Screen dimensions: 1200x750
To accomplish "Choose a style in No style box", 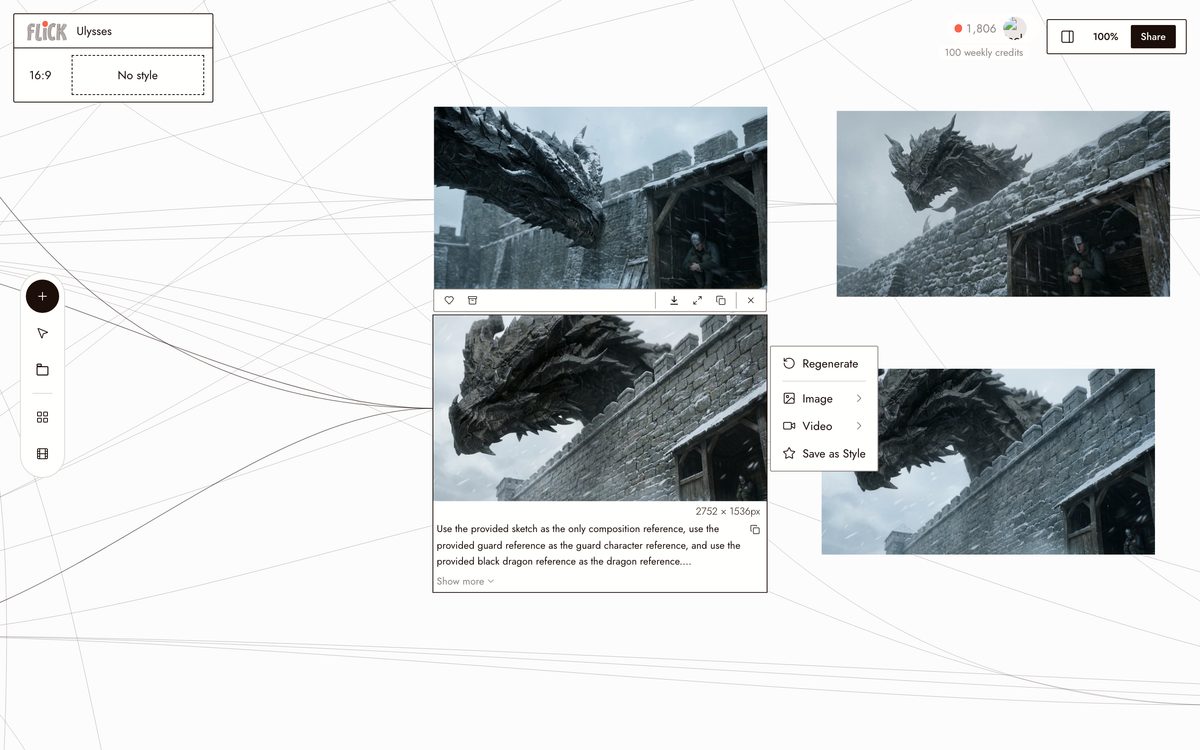I will coord(138,75).
